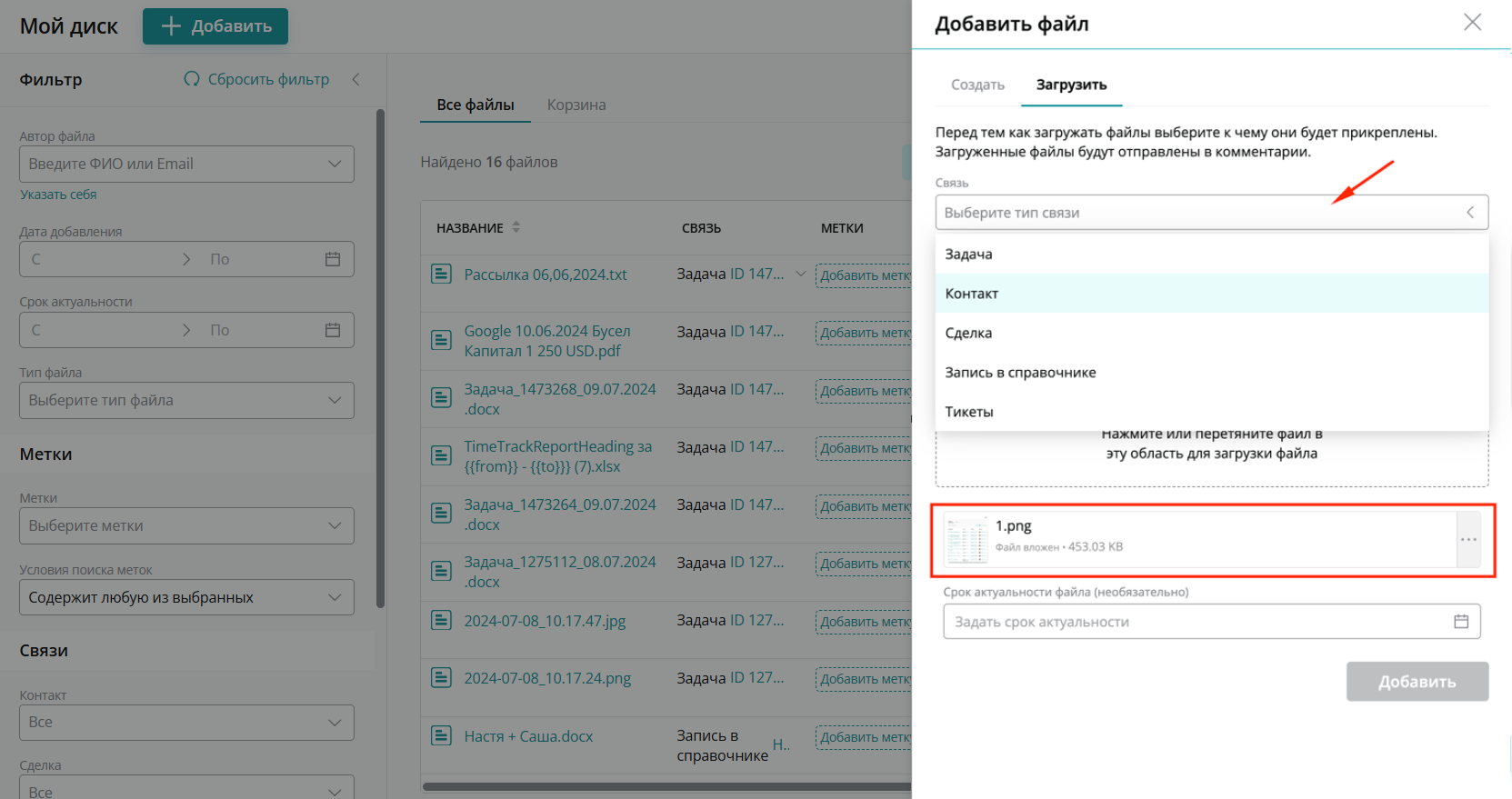Collapse the filter panel with the arrow

click(x=356, y=79)
